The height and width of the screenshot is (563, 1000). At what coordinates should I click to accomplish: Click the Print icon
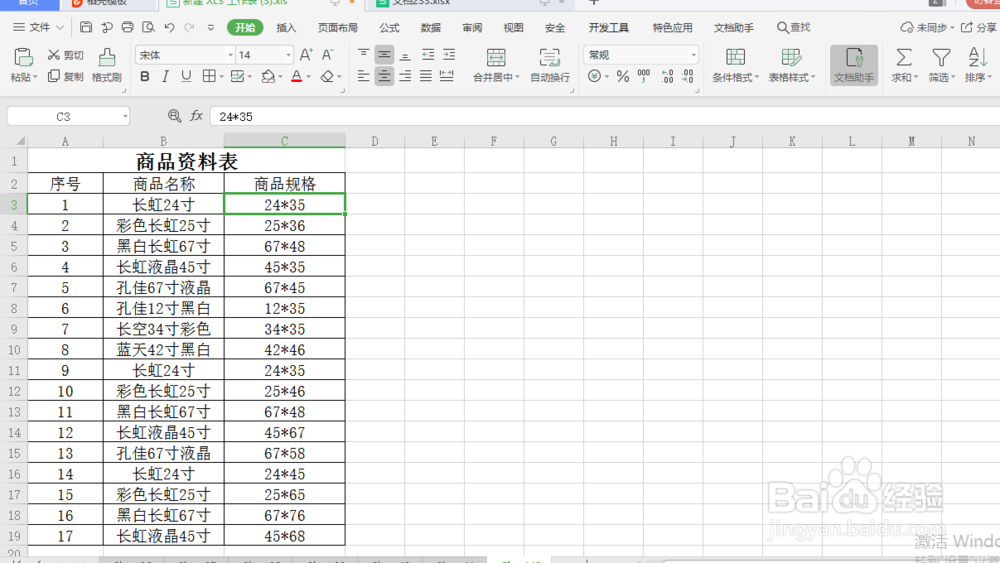[x=128, y=27]
